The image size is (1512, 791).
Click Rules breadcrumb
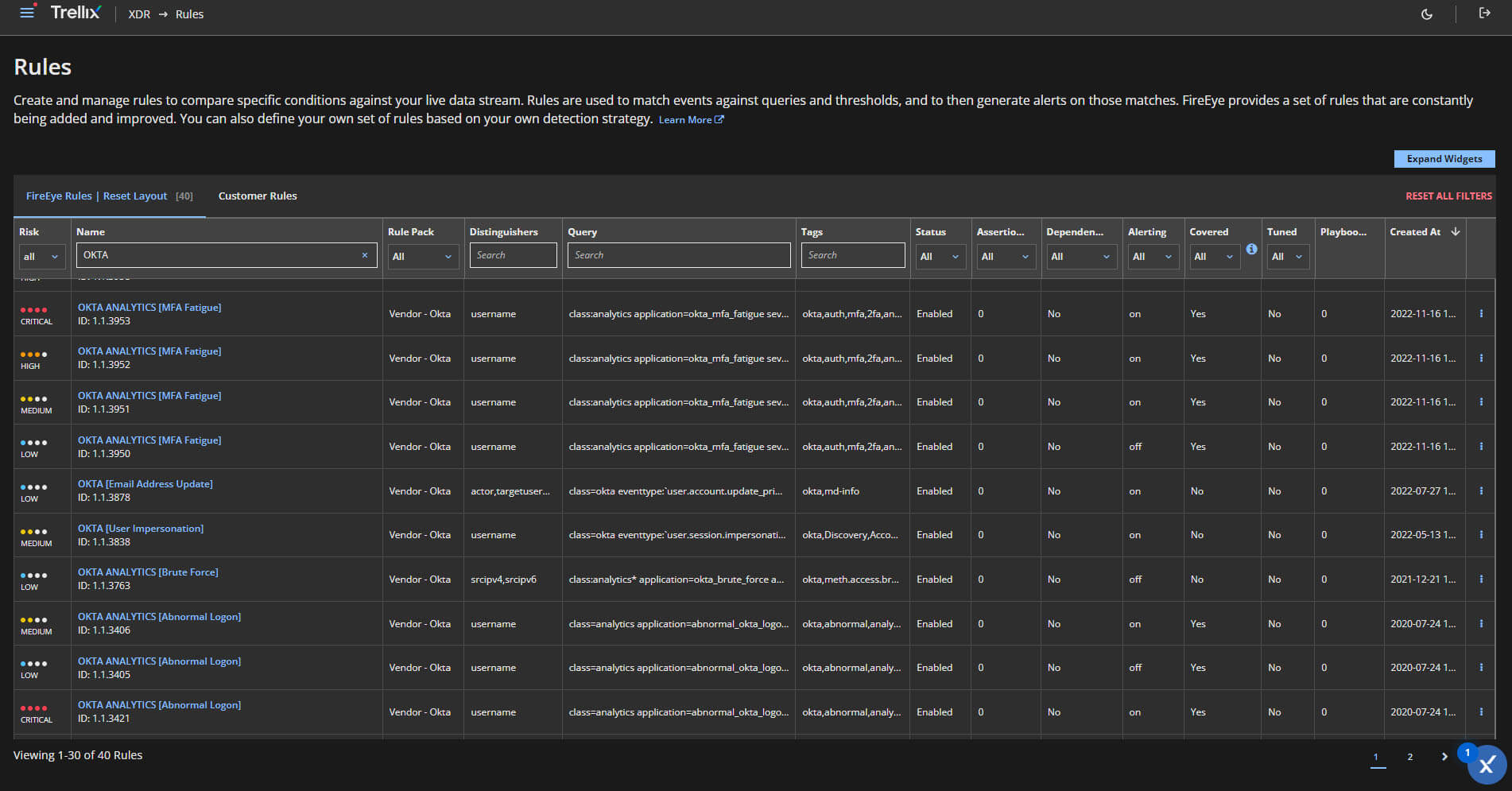(190, 14)
